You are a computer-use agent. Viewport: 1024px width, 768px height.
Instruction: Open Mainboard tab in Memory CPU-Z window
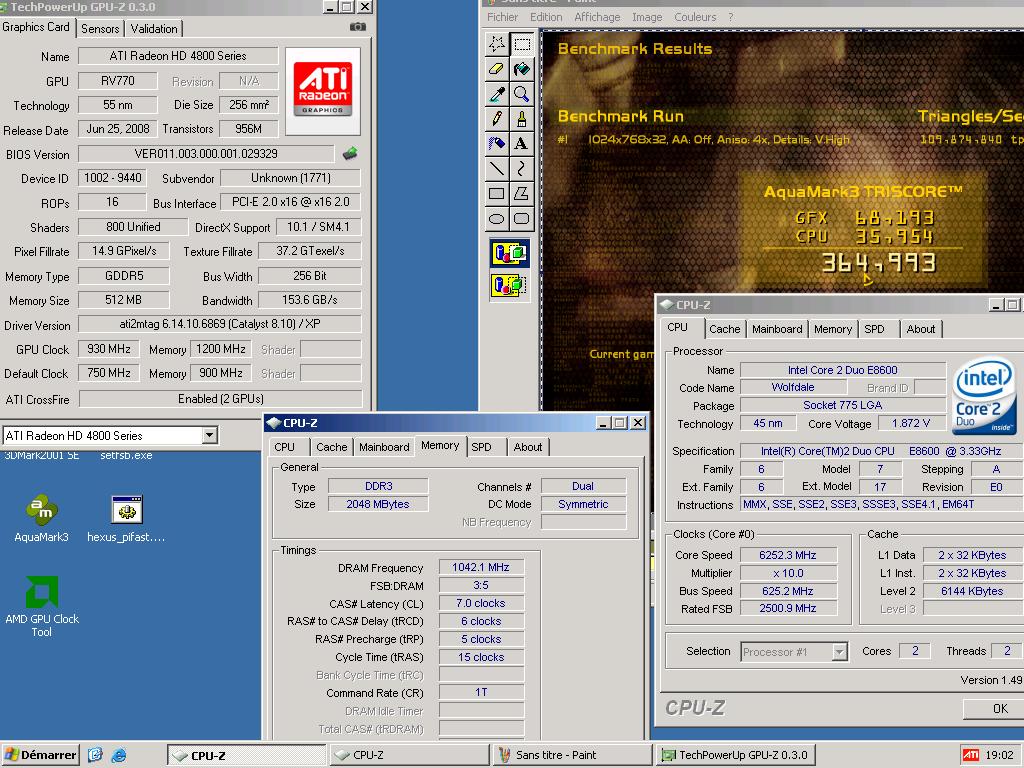(x=384, y=447)
